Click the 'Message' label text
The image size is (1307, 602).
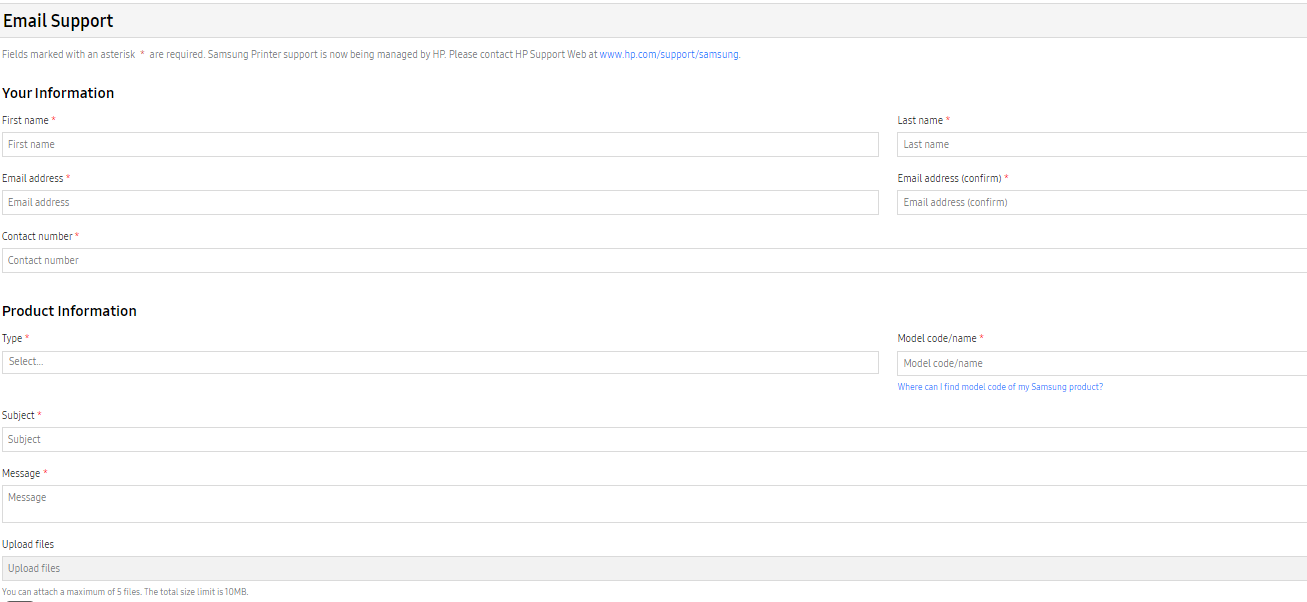pyautogui.click(x=21, y=473)
